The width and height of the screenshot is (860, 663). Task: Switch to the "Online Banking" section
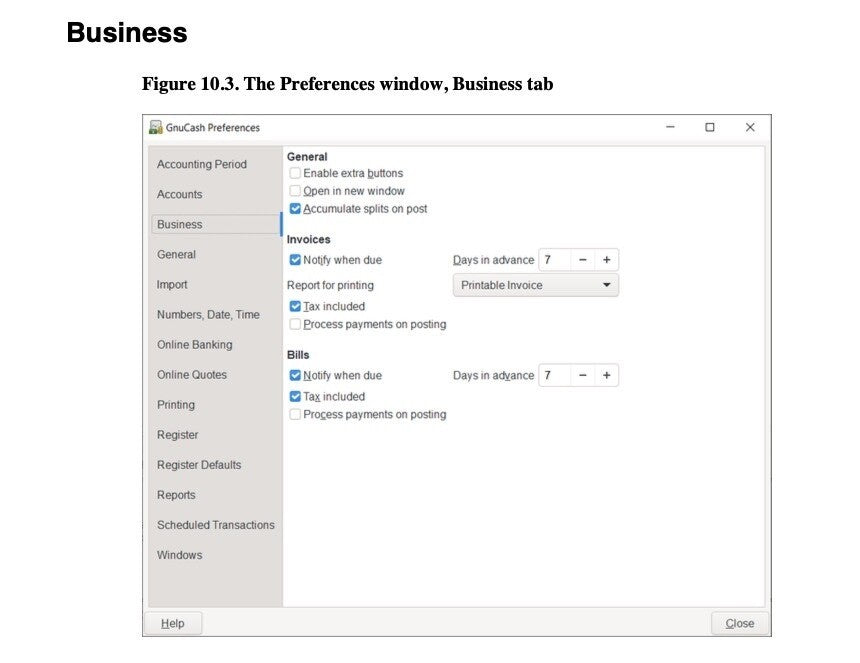click(194, 344)
